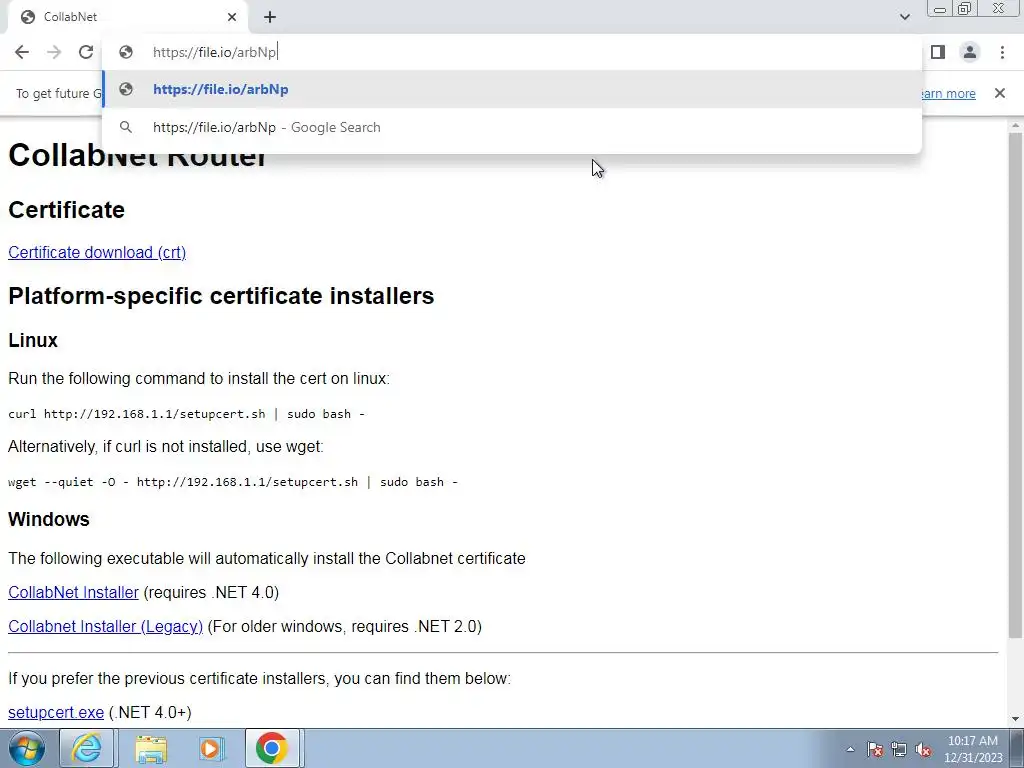Viewport: 1024px width, 768px height.
Task: Click the magnifier icon in search suggestion
Action: click(126, 127)
